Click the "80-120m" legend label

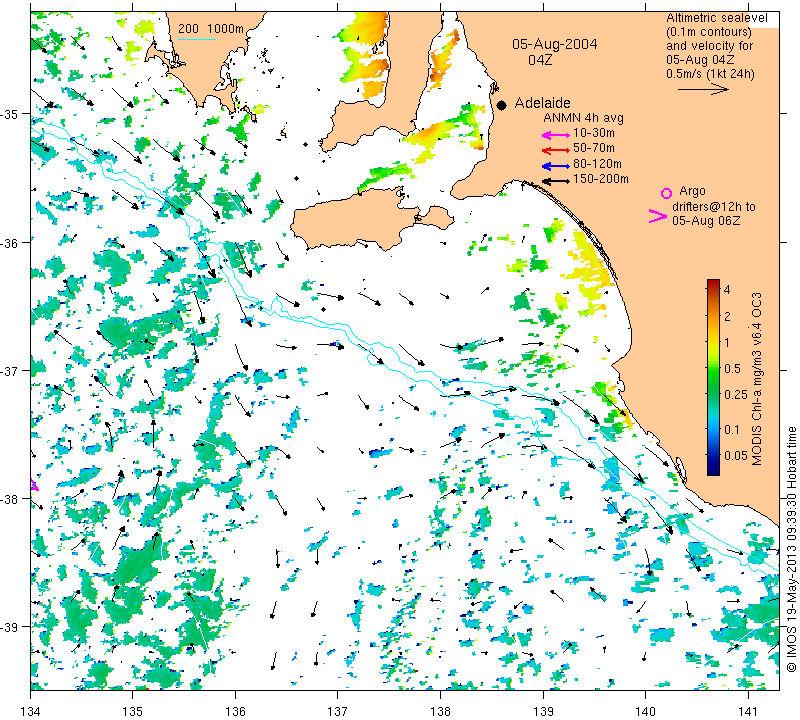click(597, 164)
